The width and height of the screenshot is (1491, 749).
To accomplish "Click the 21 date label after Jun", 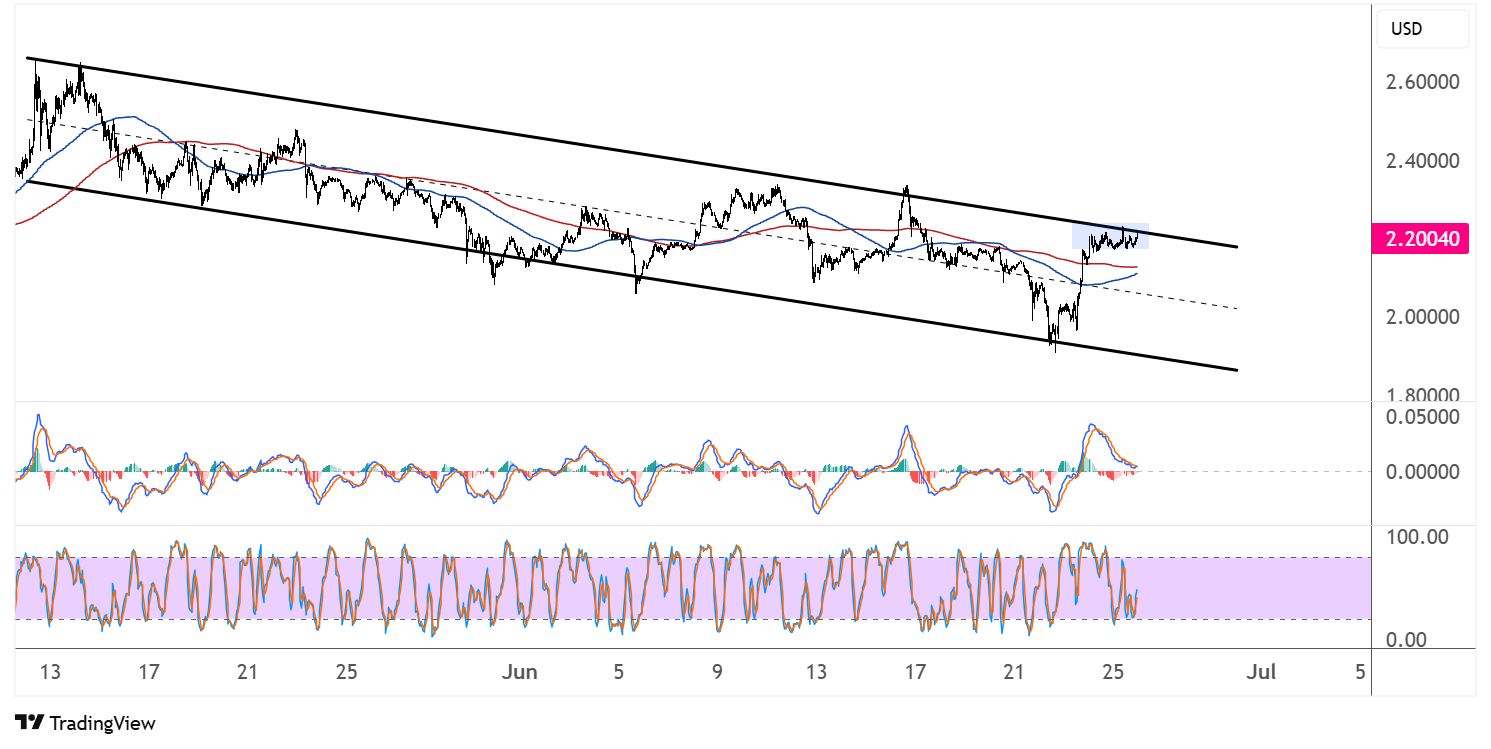I will click(x=1015, y=672).
